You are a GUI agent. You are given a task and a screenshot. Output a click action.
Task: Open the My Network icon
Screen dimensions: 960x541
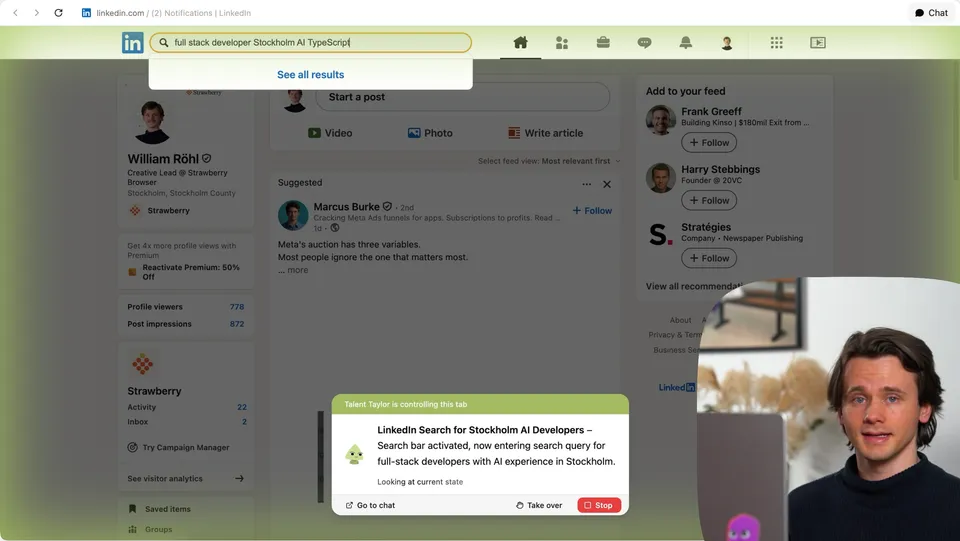click(562, 43)
